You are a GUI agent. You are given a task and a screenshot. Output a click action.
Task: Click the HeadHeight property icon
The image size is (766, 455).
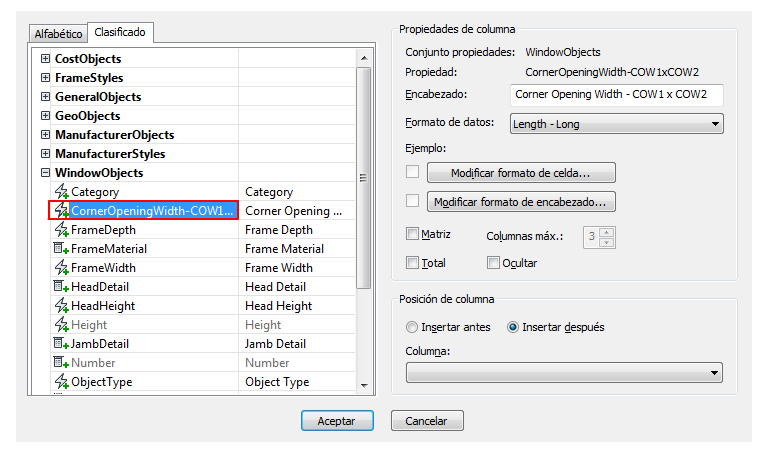click(x=61, y=306)
